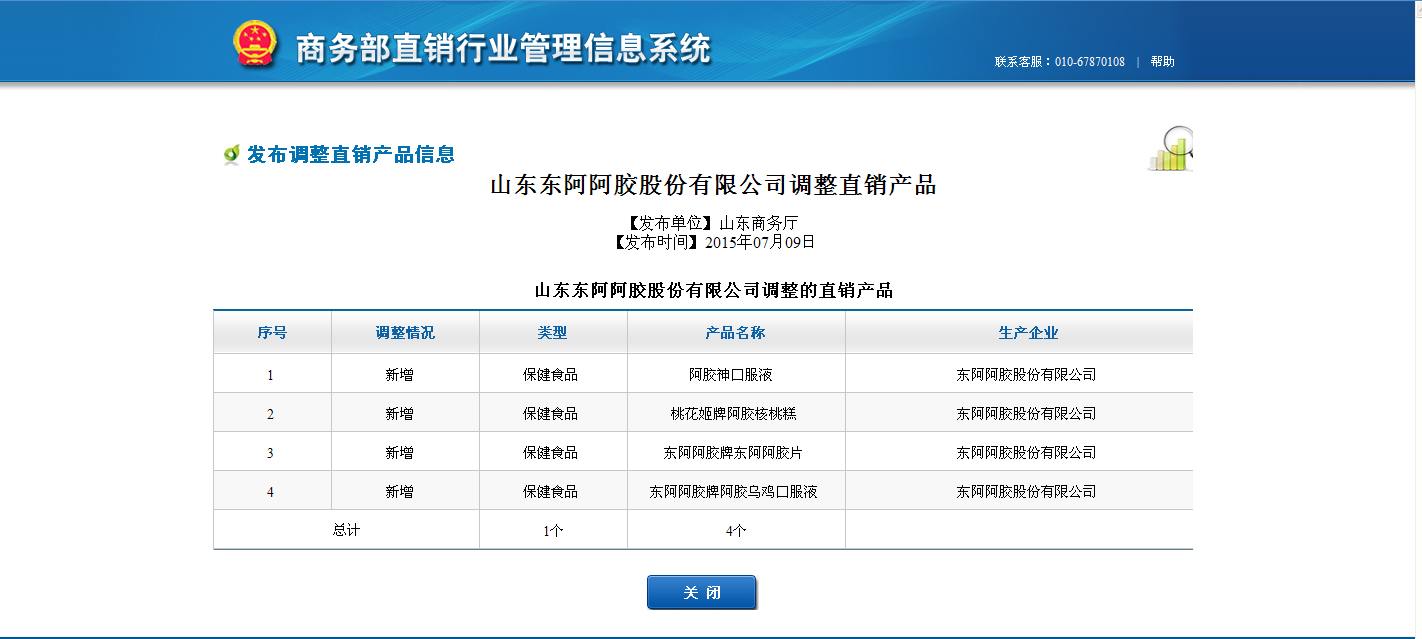Viewport: 1422px width, 639px height.
Task: Click product 阿胶神口服液 in row 1
Action: pyautogui.click(x=730, y=375)
